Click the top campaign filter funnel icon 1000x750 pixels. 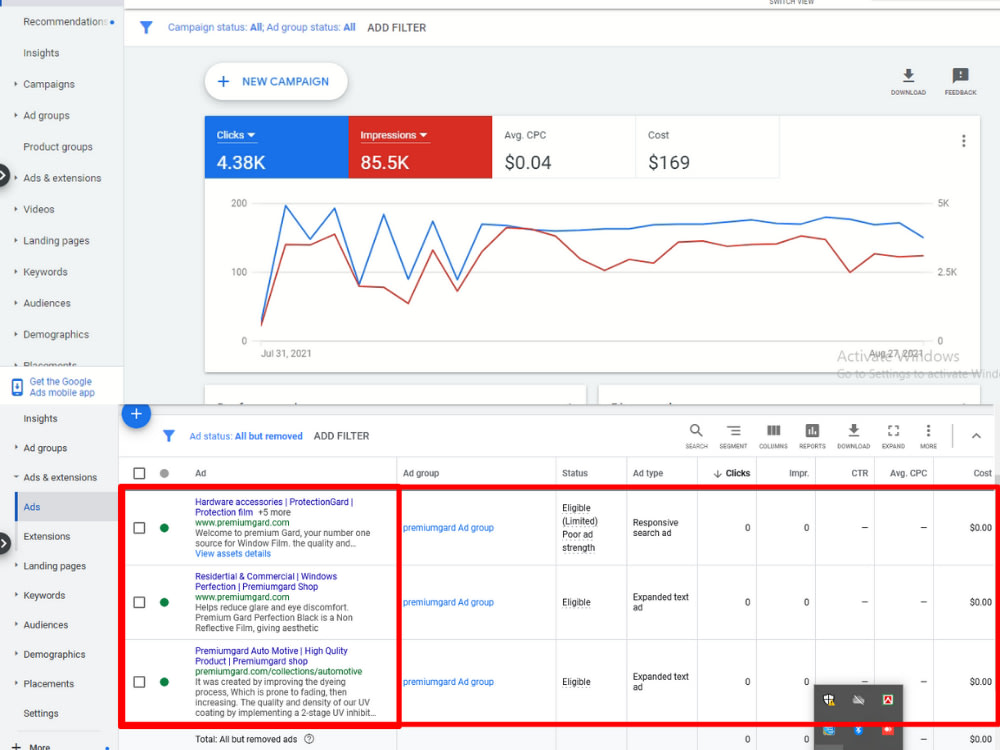point(146,27)
